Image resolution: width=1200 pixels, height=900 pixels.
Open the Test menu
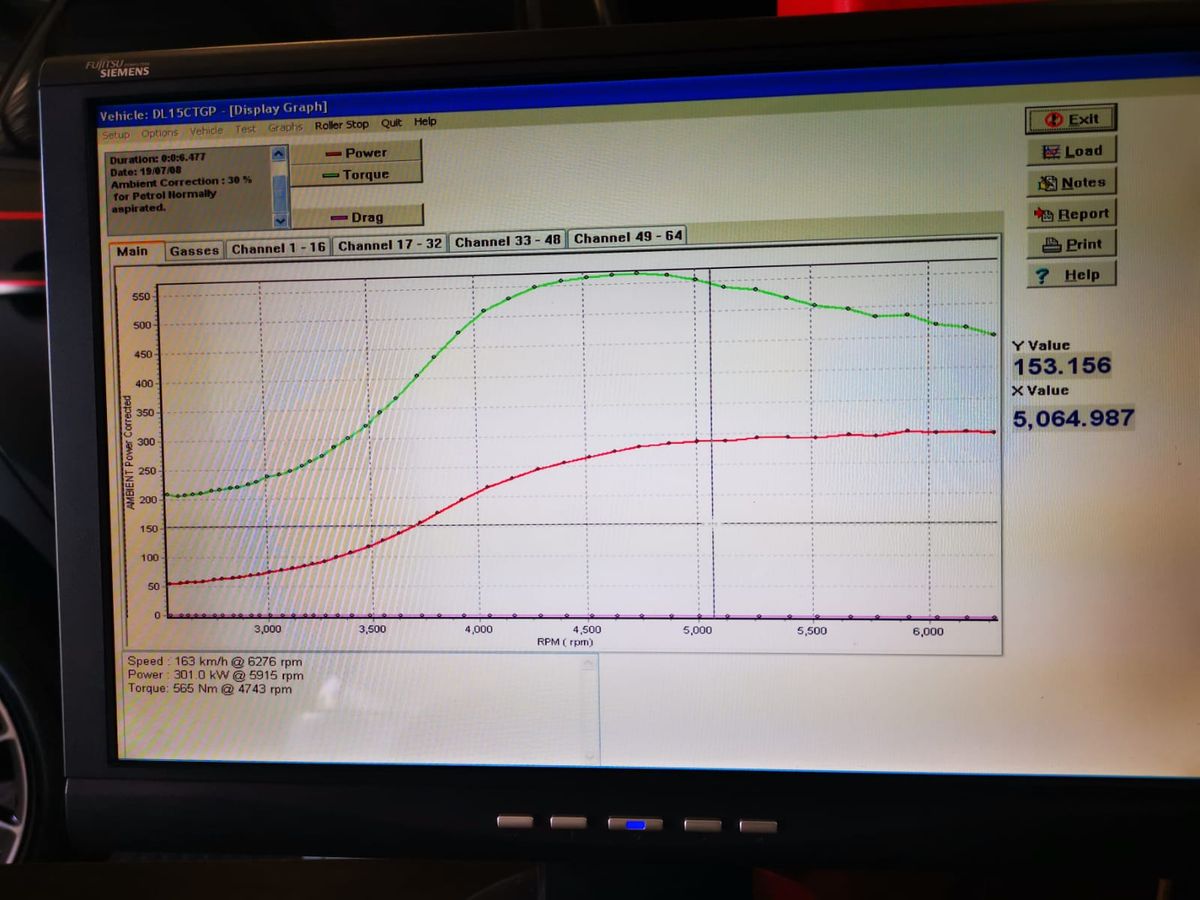click(245, 129)
